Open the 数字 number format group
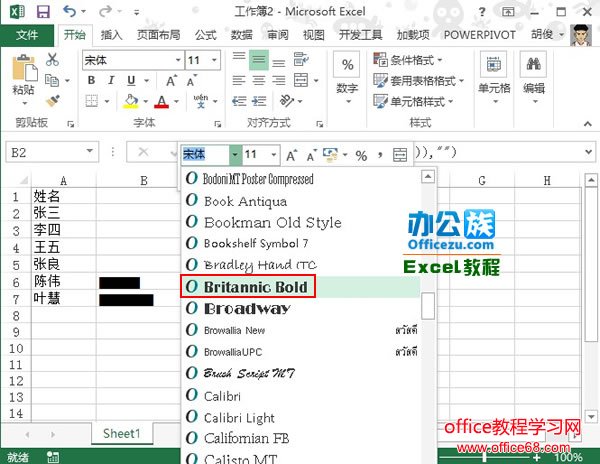 click(347, 79)
